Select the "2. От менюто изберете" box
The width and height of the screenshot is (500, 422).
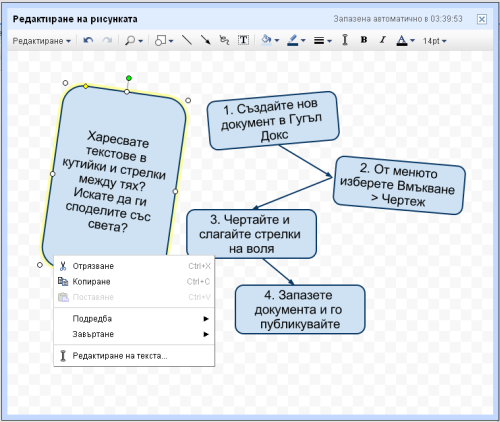(399, 185)
